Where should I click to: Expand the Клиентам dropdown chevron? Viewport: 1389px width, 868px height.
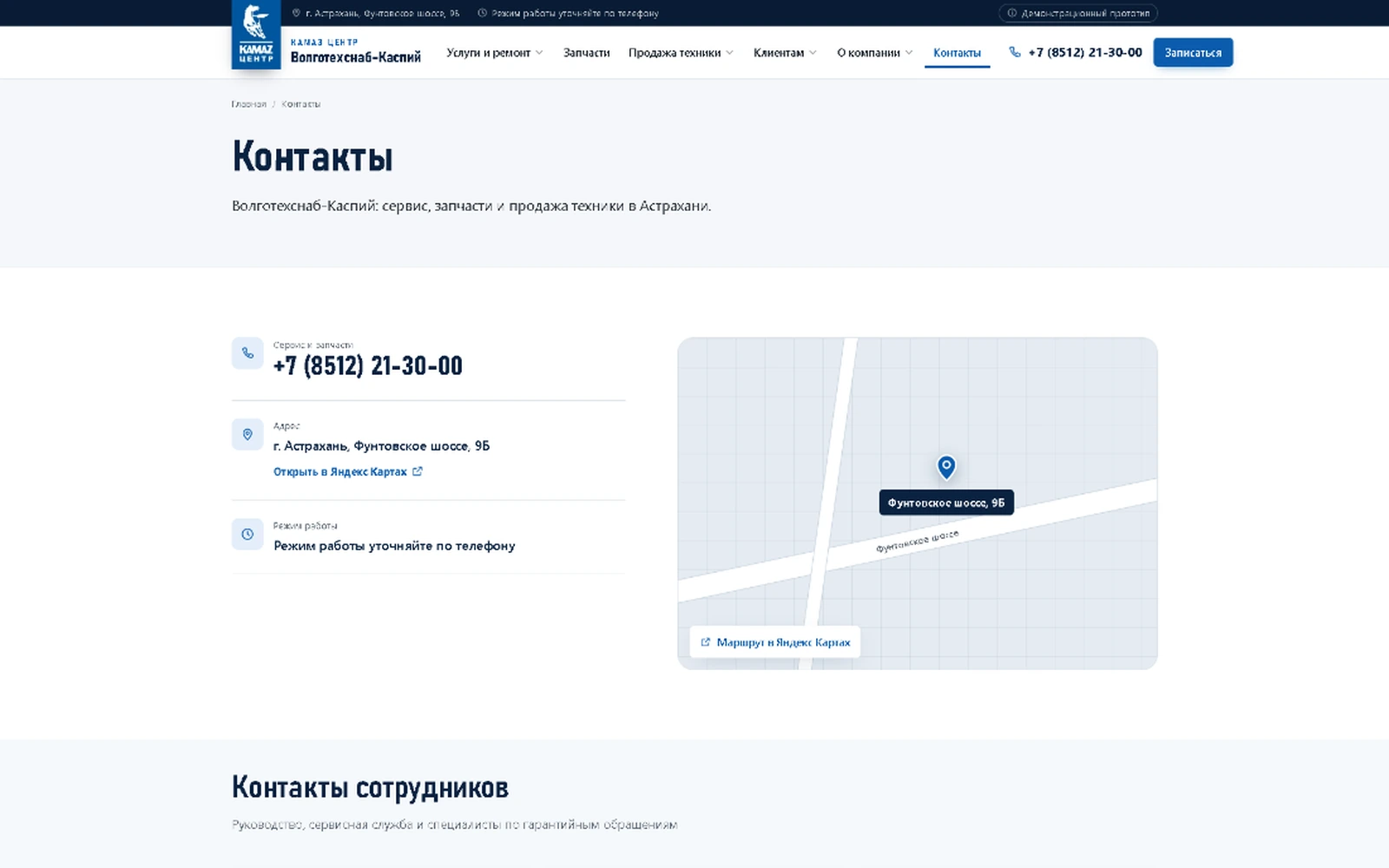[813, 53]
